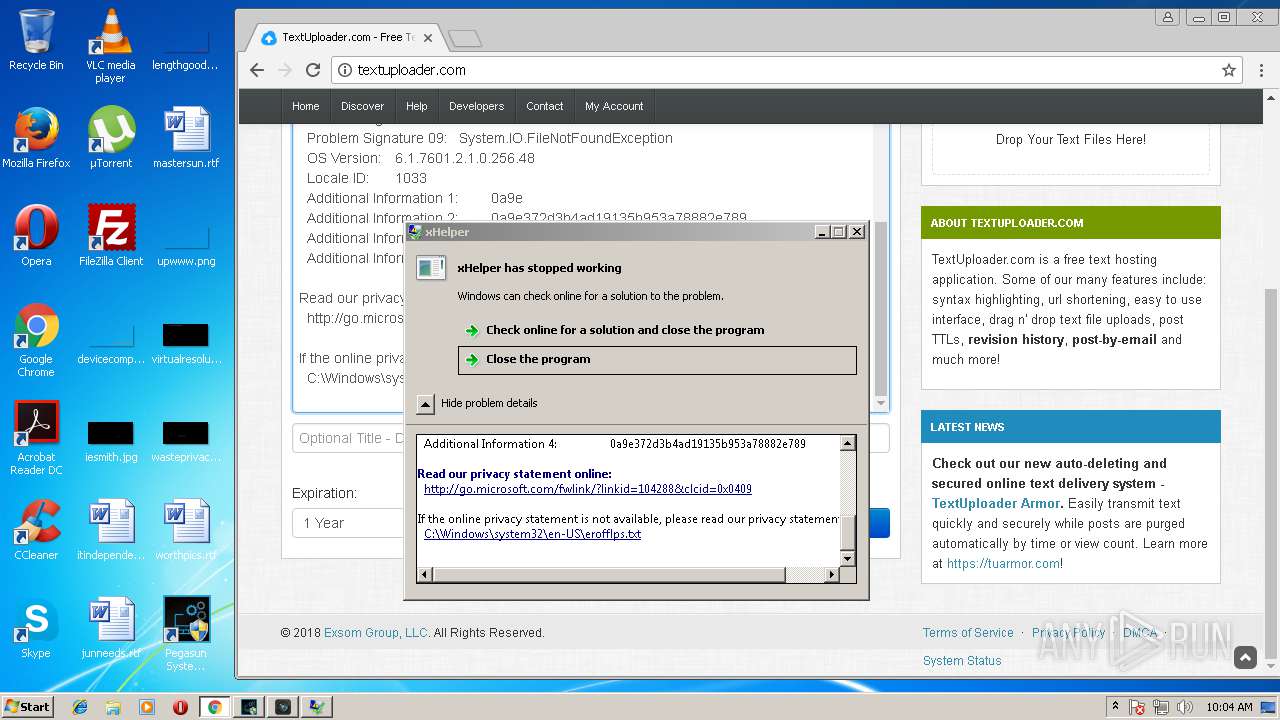Screen dimensions: 1280x720
Task: Open https://tuarmor.com link
Action: coord(1003,564)
